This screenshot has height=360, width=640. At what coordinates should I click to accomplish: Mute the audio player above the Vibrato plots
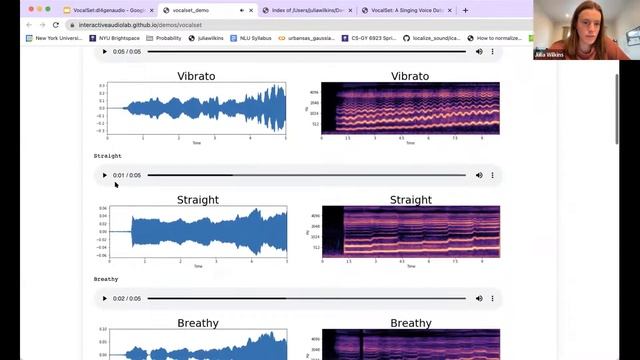click(x=479, y=51)
